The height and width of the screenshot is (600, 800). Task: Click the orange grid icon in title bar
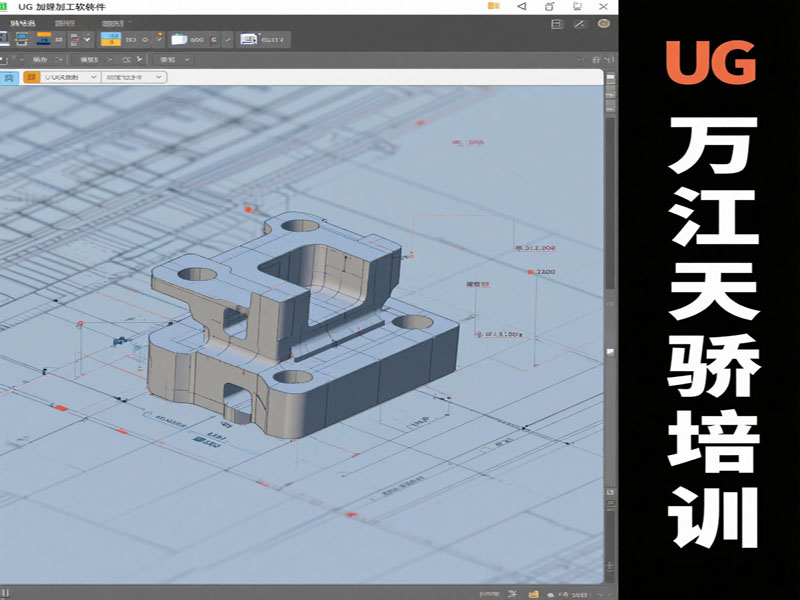click(492, 6)
